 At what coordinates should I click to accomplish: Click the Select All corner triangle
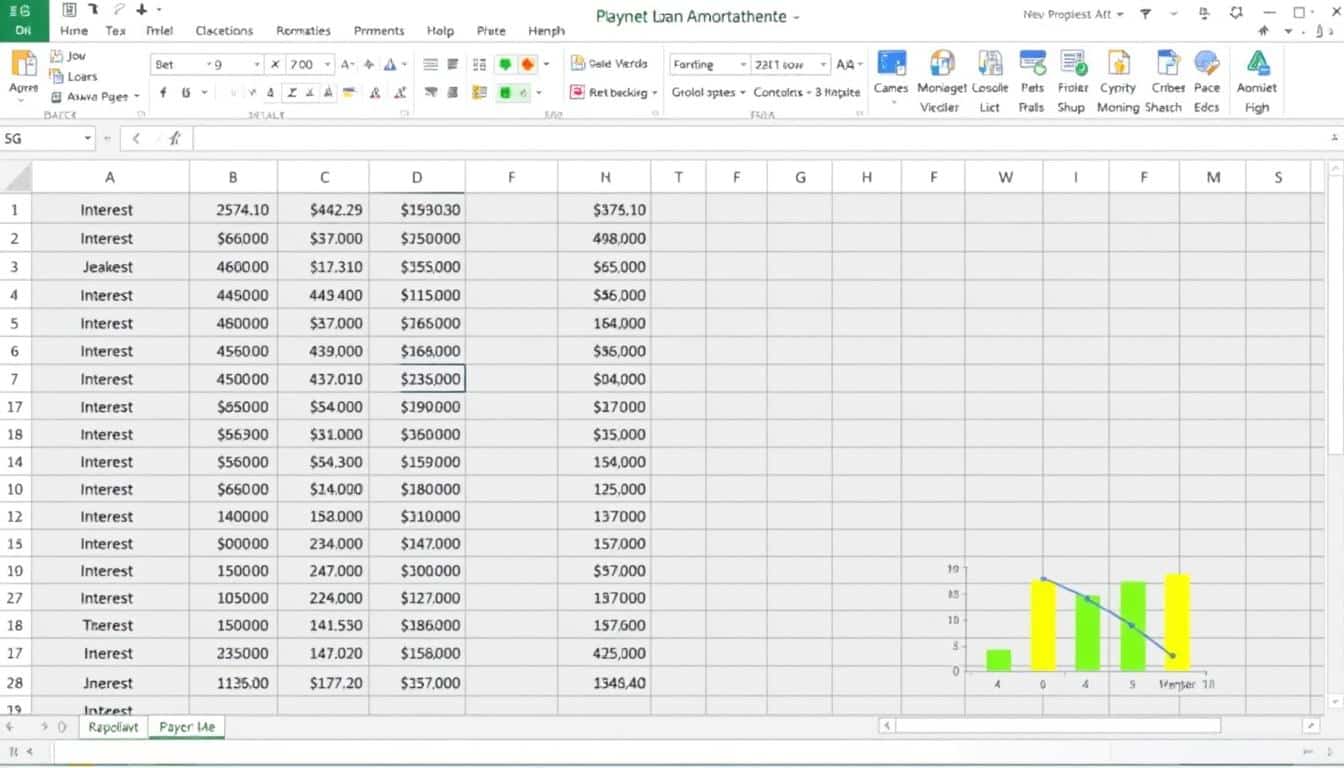click(16, 177)
